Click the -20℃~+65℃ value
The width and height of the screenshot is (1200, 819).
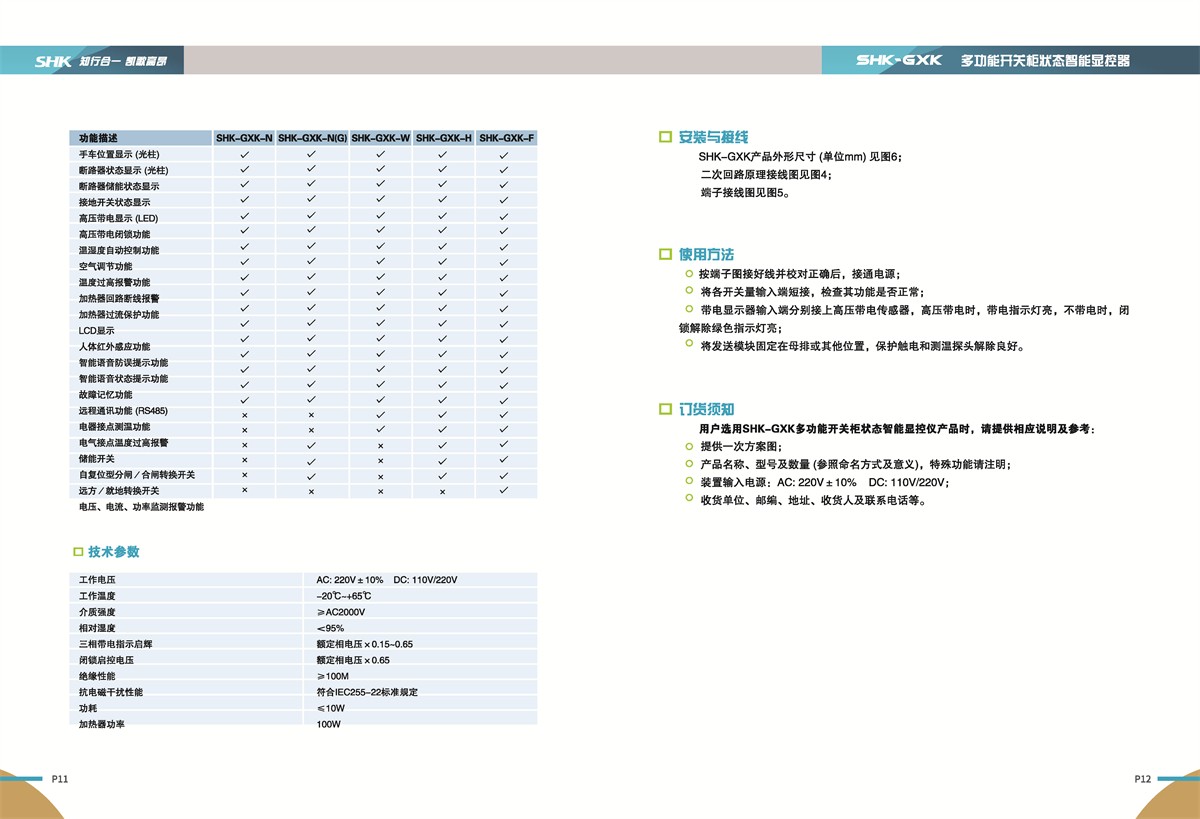coord(344,596)
